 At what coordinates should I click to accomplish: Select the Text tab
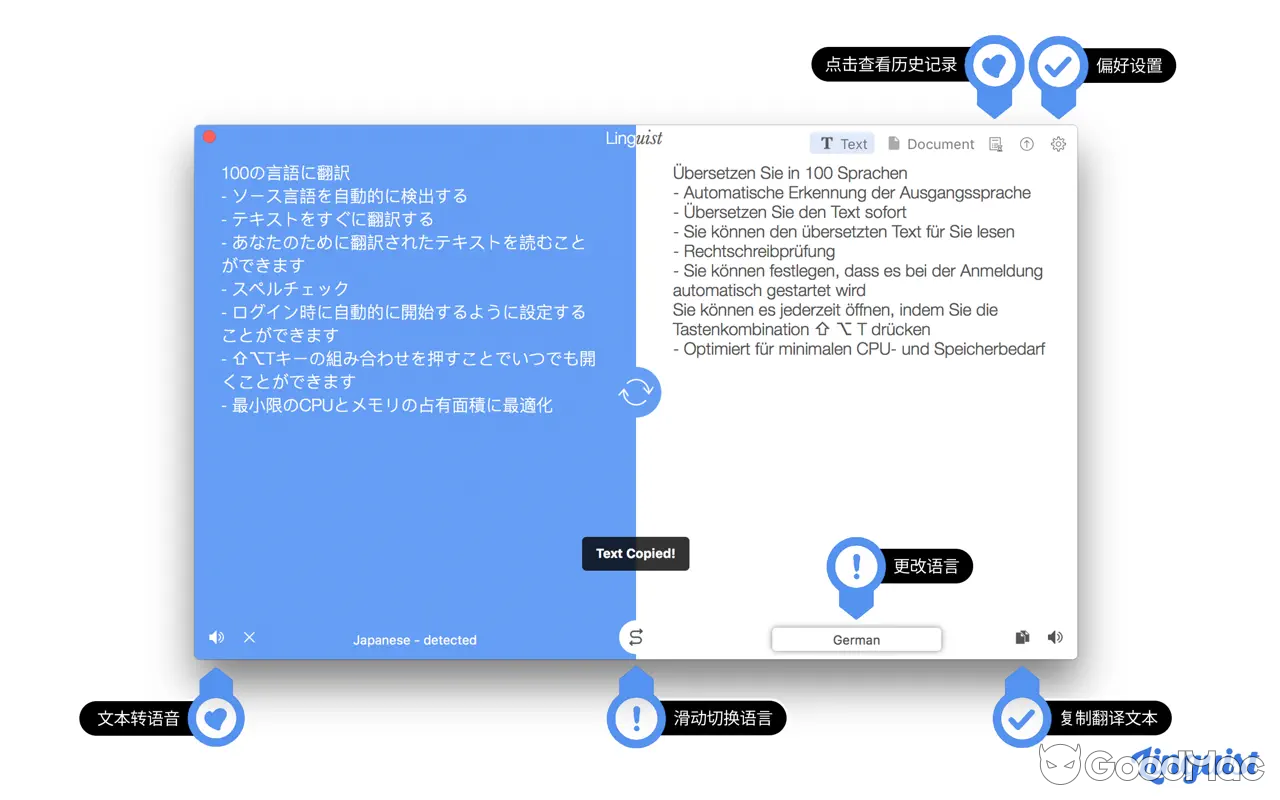click(841, 143)
